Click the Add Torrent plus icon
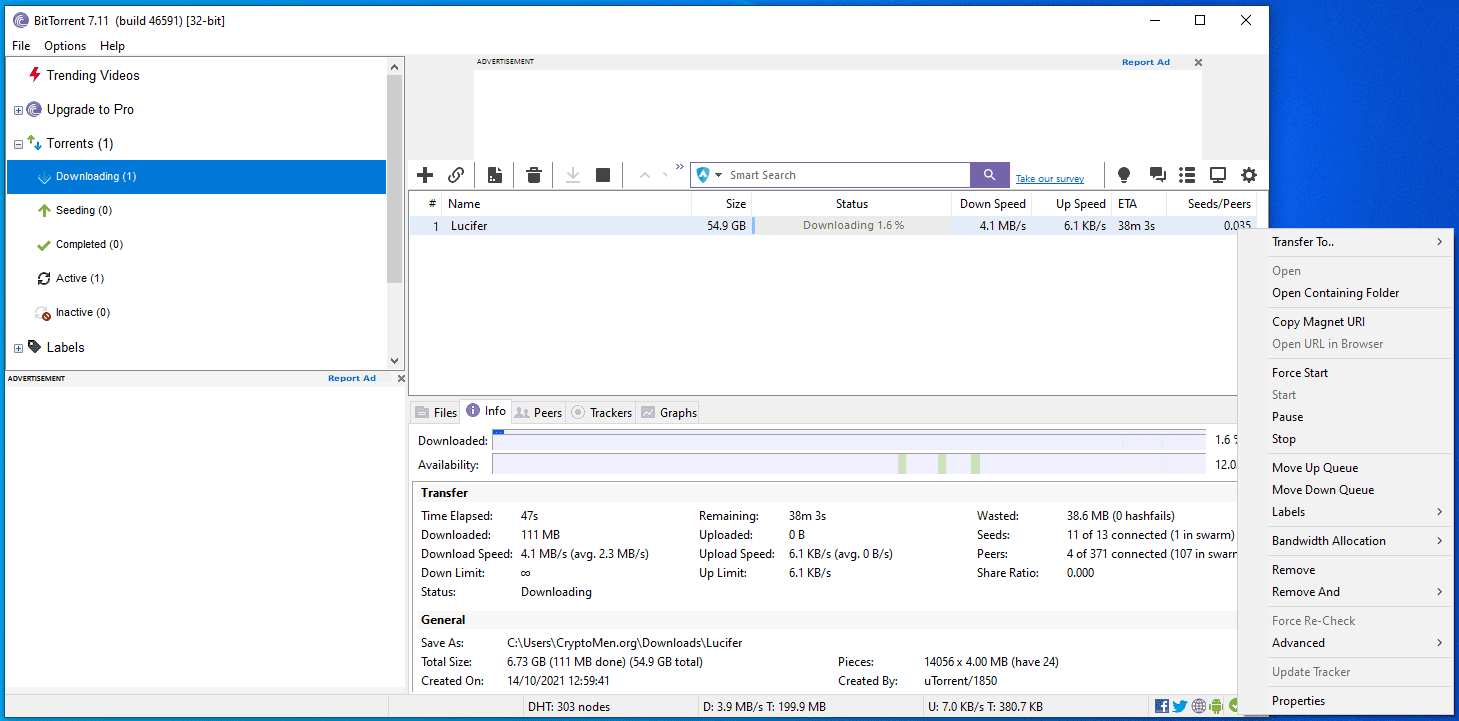Viewport: 1459px width, 721px height. (x=425, y=175)
